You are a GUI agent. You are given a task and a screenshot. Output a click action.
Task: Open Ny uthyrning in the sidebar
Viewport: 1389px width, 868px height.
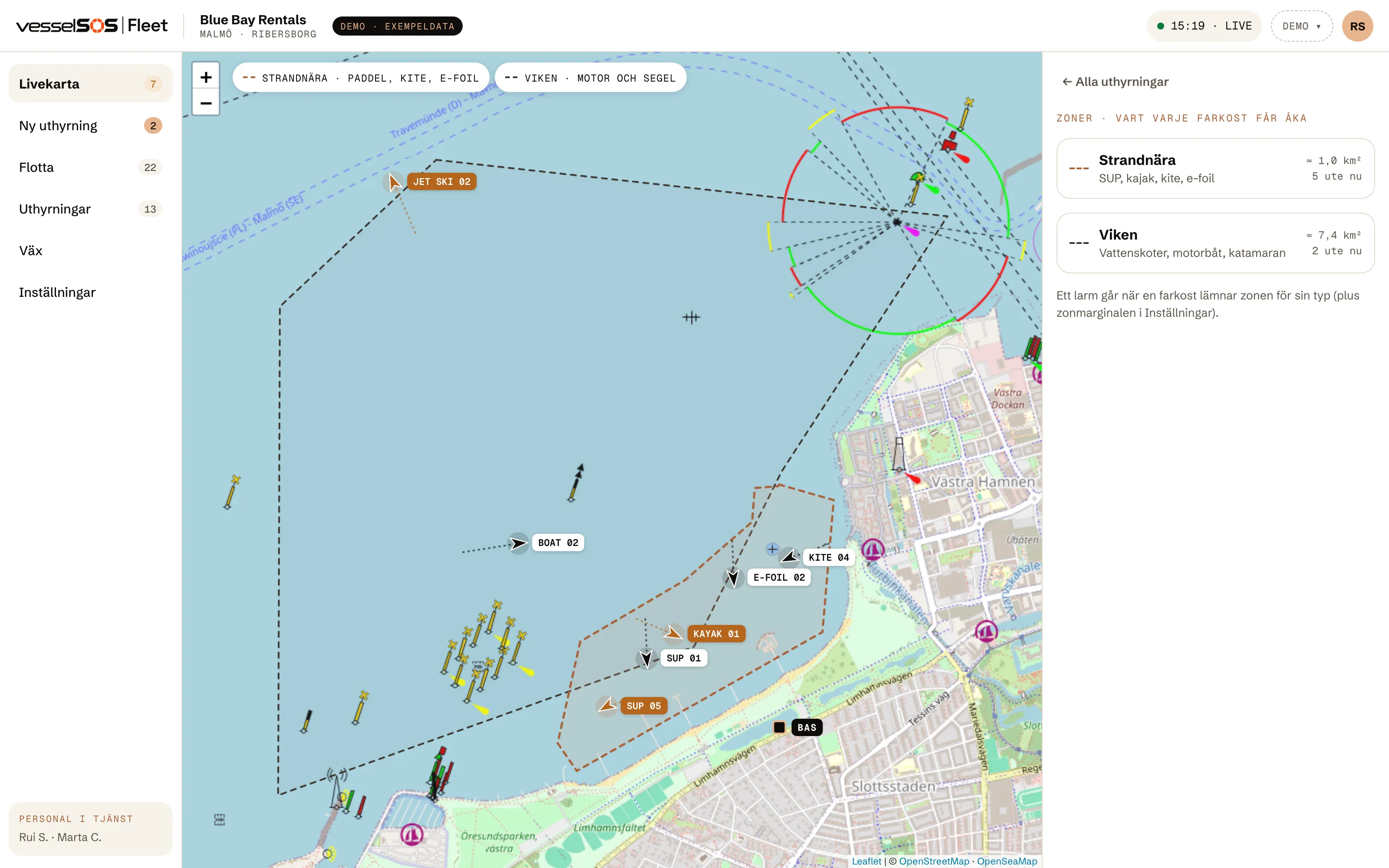coord(90,126)
